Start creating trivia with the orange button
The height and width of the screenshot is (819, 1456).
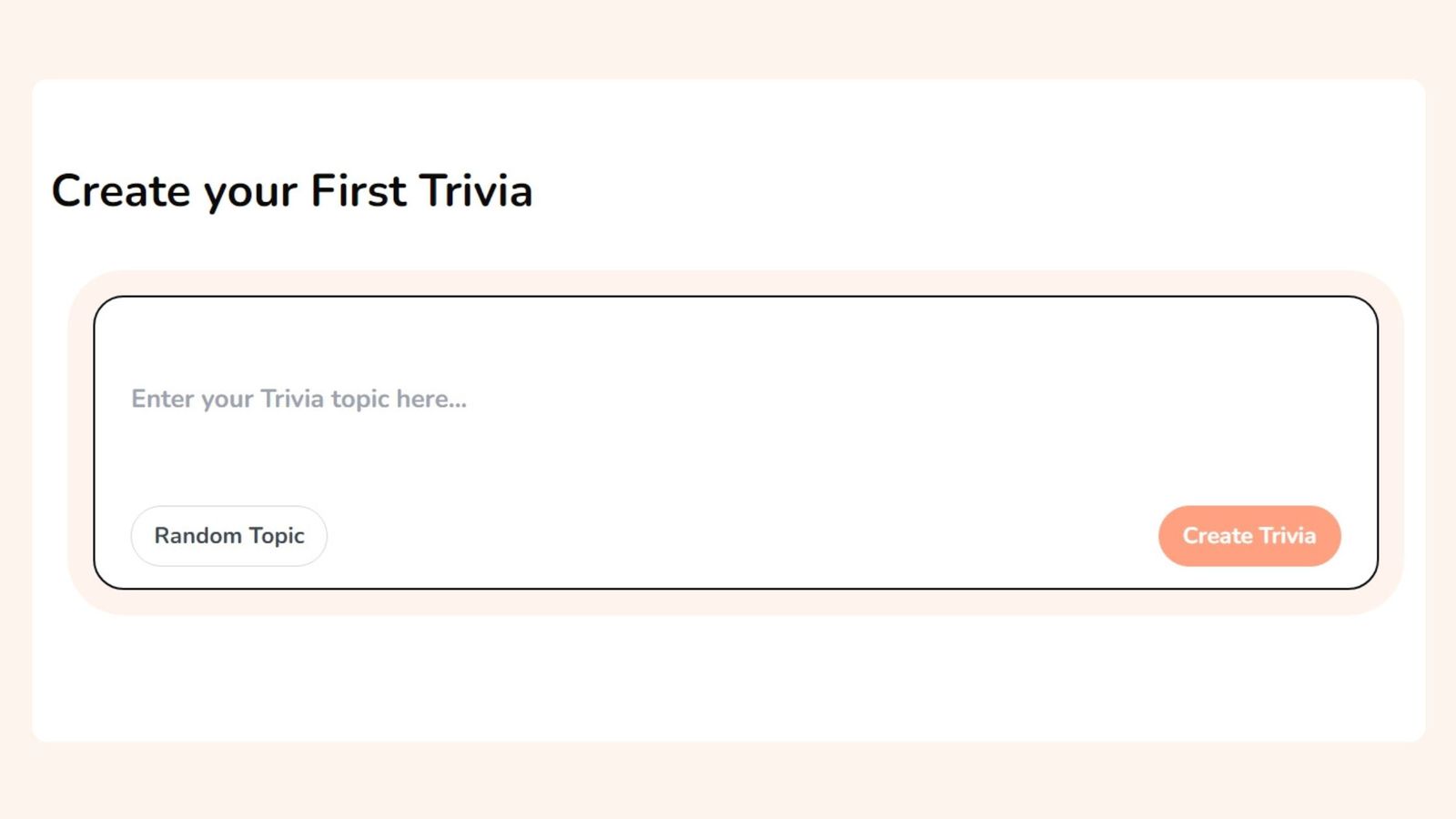coord(1249,536)
